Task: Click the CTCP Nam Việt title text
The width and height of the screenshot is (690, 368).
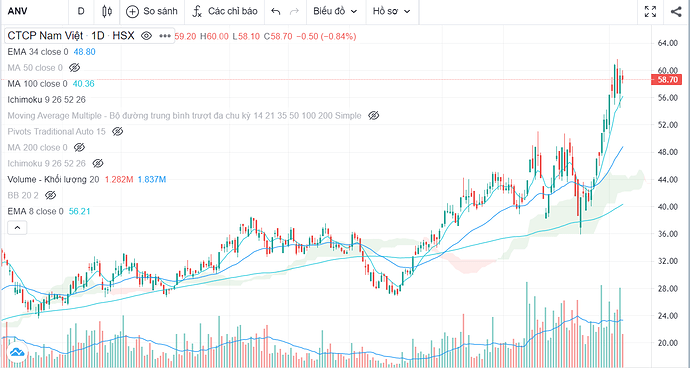Action: pos(45,36)
